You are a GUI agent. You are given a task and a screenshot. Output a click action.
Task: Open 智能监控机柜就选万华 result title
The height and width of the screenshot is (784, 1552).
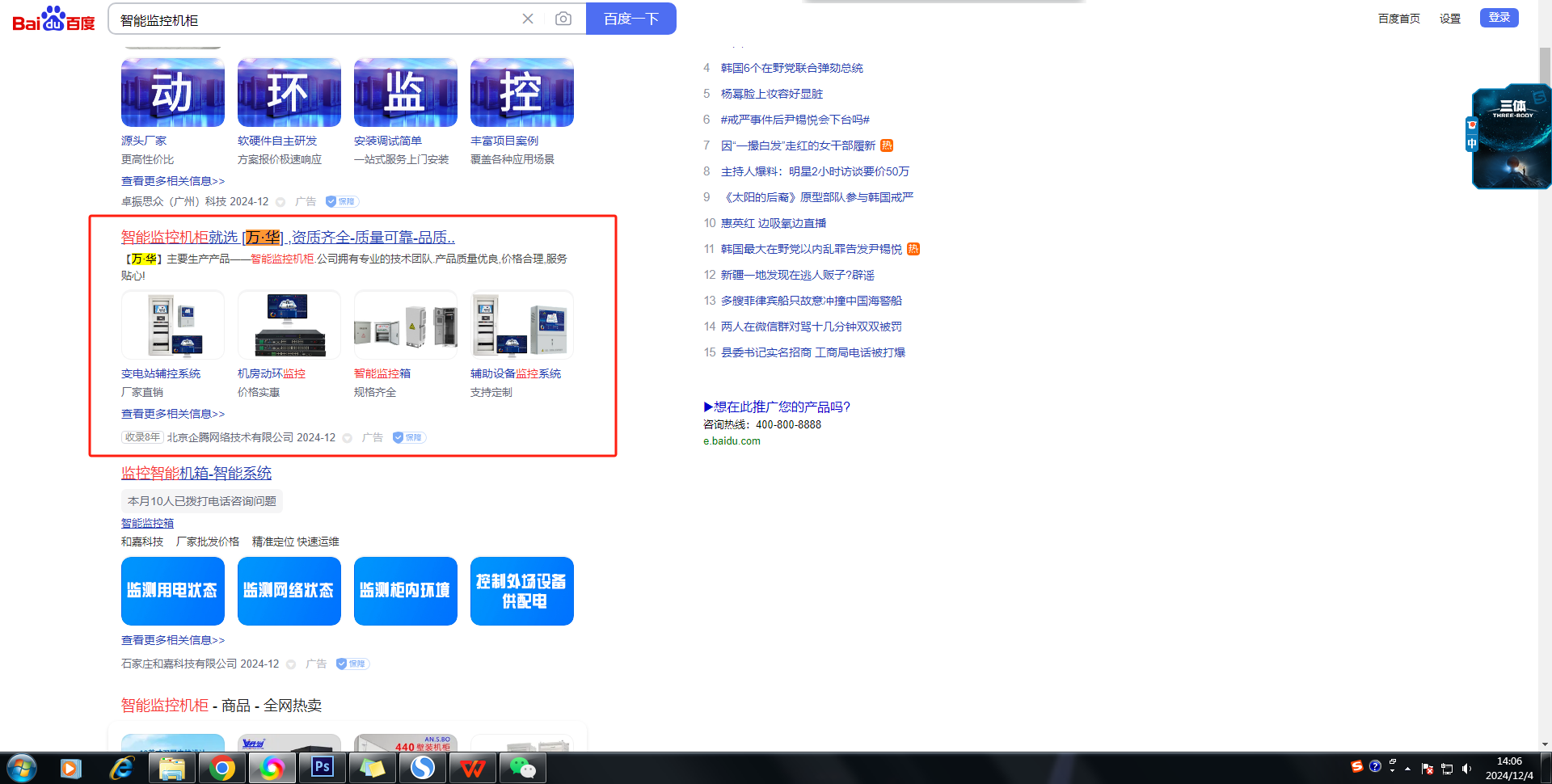(288, 238)
